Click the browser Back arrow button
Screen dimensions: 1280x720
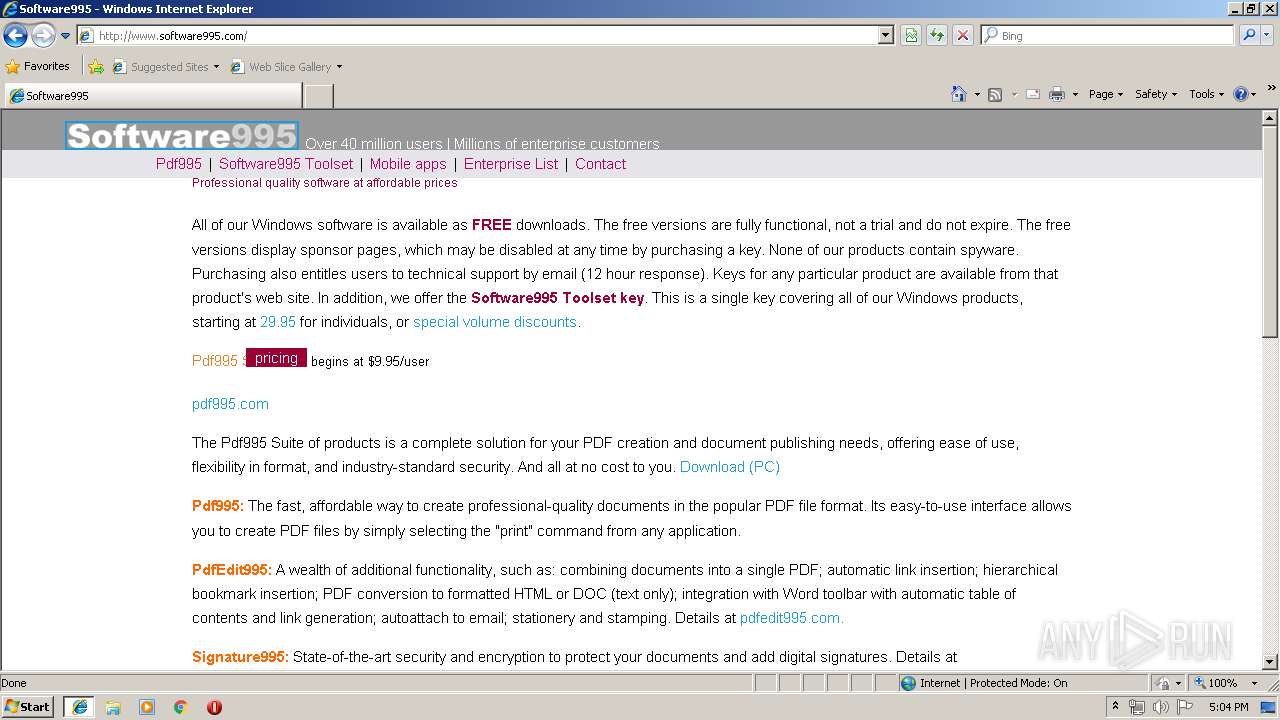pyautogui.click(x=15, y=35)
